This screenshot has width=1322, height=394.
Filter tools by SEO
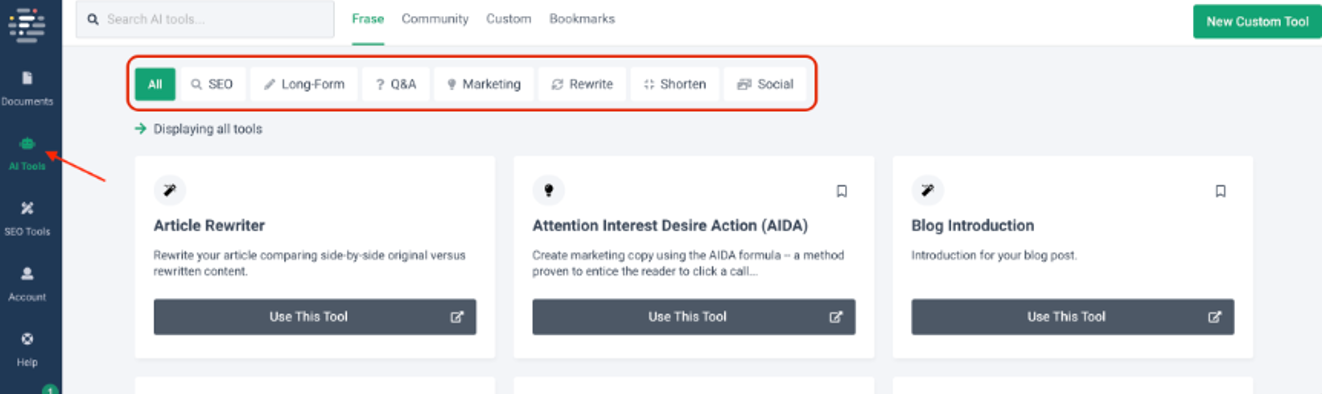(x=212, y=84)
